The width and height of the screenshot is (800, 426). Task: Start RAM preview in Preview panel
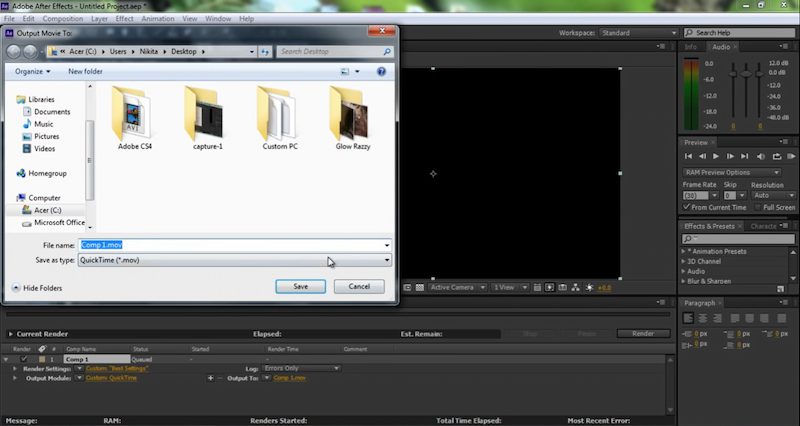coord(791,157)
